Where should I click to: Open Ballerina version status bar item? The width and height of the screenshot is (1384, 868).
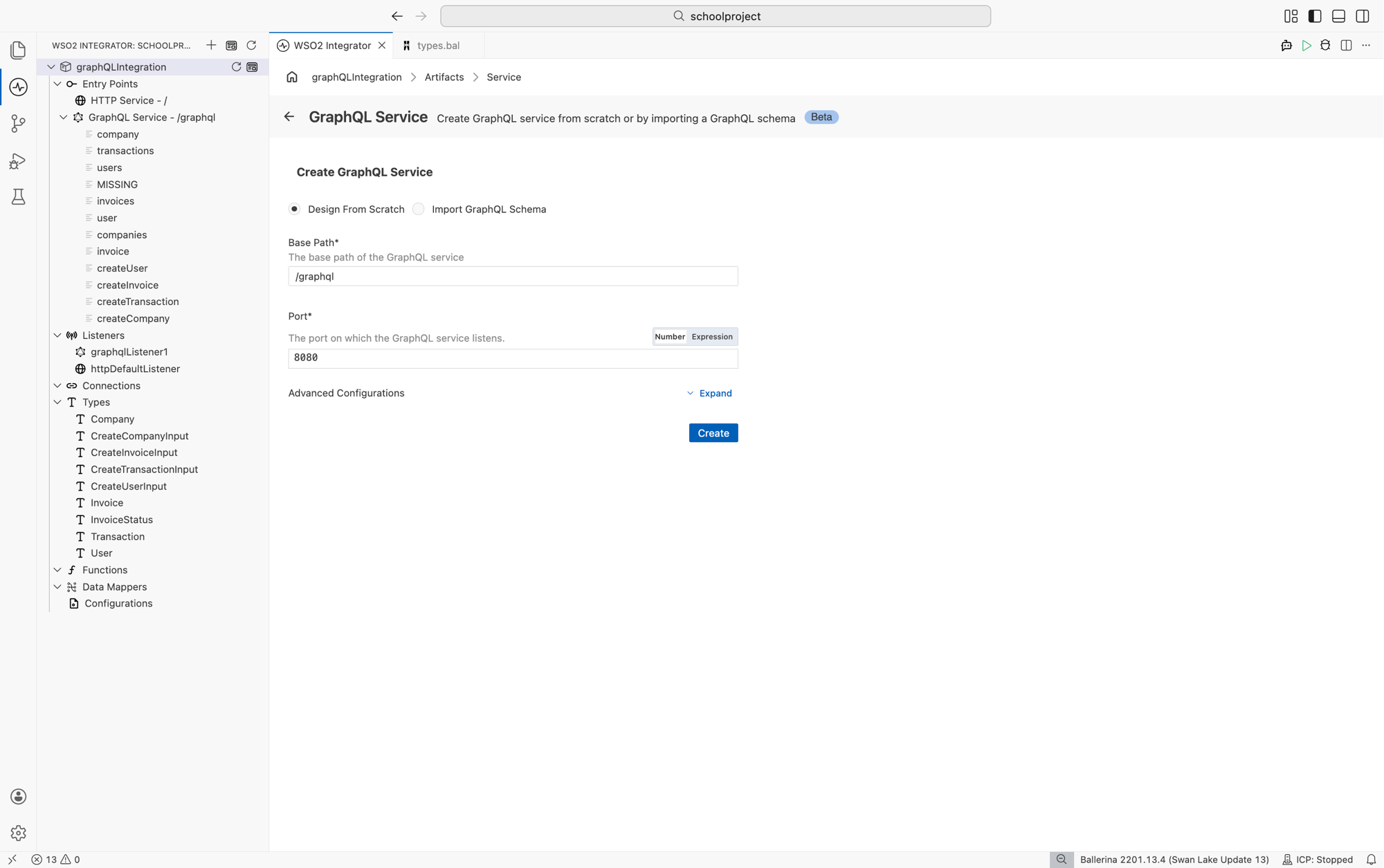point(1174,859)
